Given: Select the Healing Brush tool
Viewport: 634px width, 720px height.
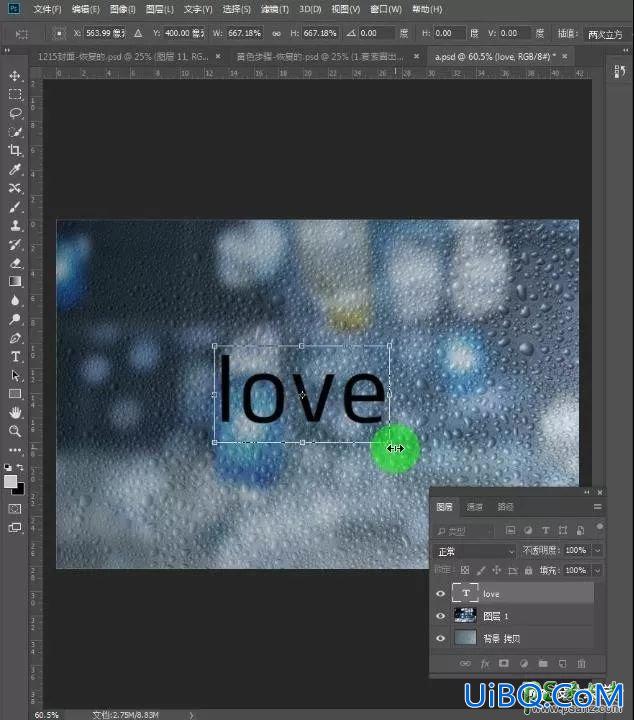Looking at the screenshot, I should pyautogui.click(x=15, y=188).
